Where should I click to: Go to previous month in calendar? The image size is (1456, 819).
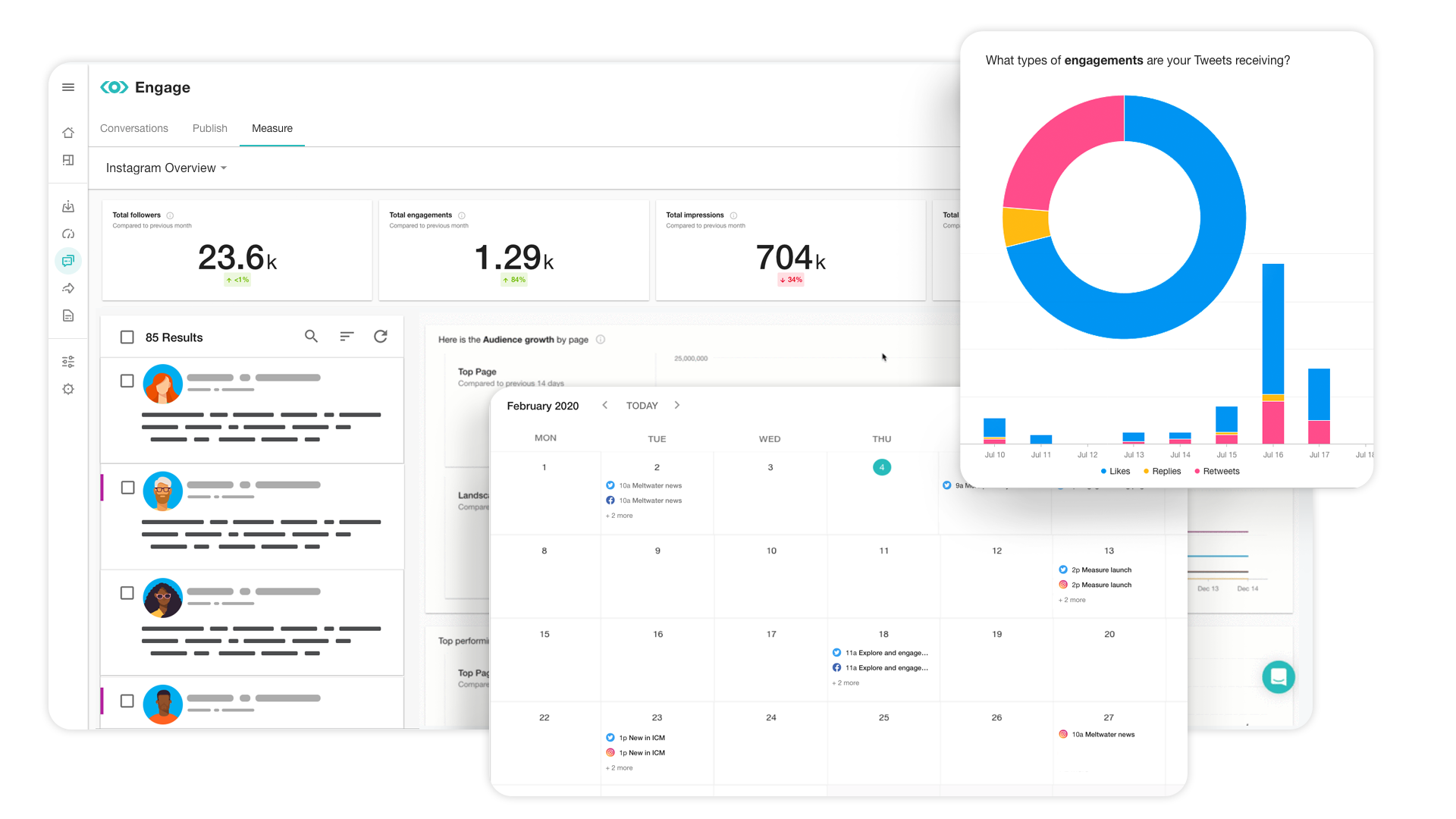(x=604, y=405)
